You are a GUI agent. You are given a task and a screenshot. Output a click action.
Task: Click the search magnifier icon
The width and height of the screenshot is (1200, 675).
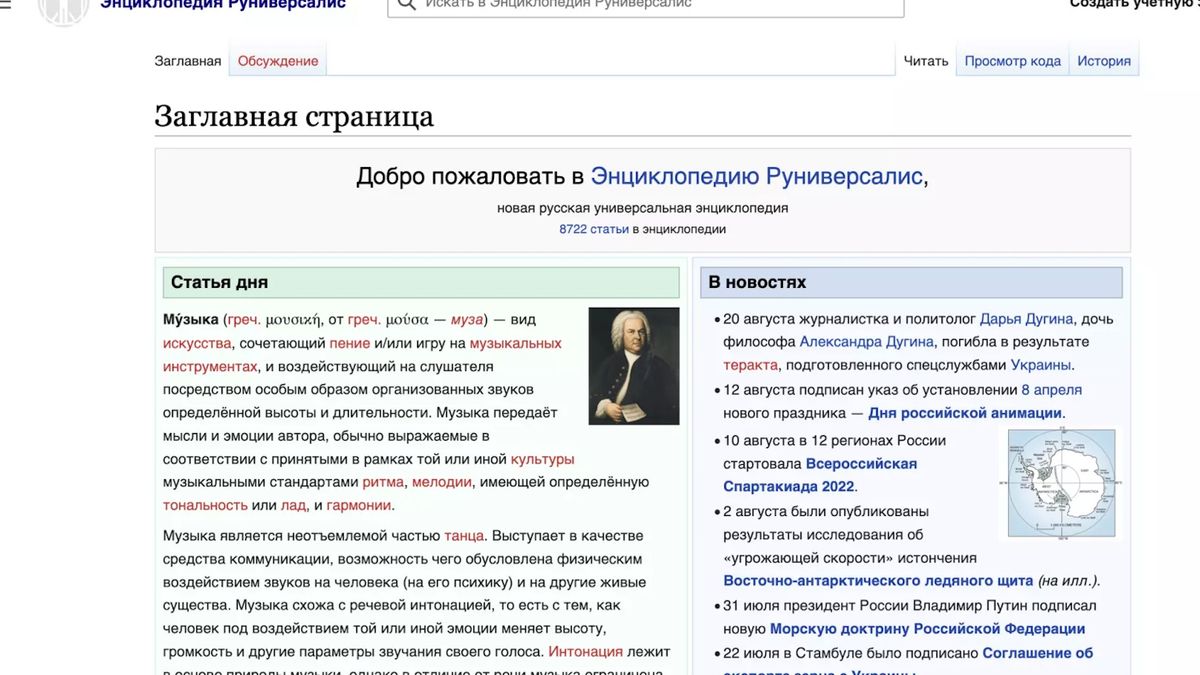click(x=406, y=4)
